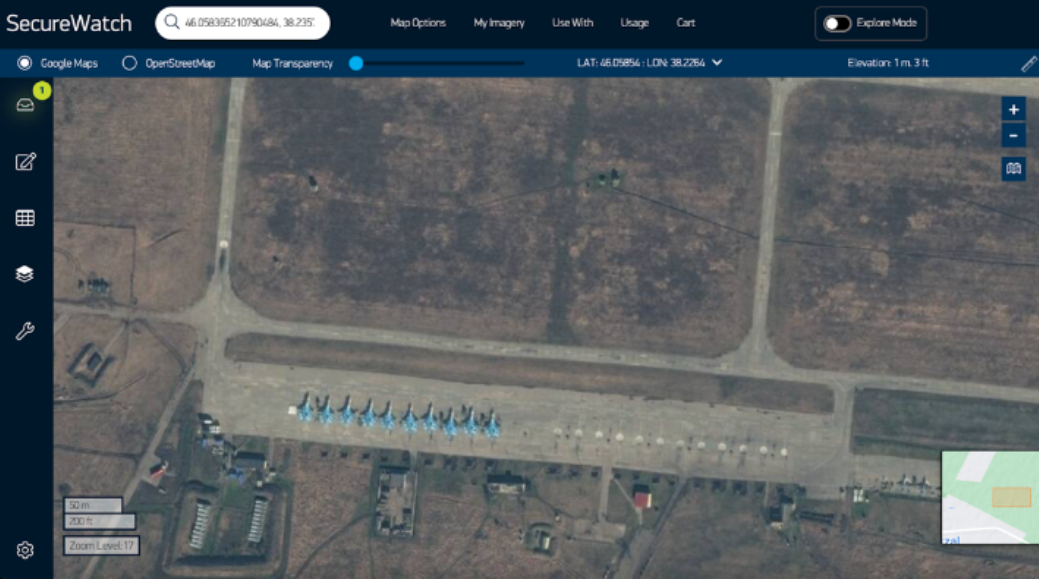Click the Map Transparency slider handle
This screenshot has width=1039, height=579.
pyautogui.click(x=356, y=63)
